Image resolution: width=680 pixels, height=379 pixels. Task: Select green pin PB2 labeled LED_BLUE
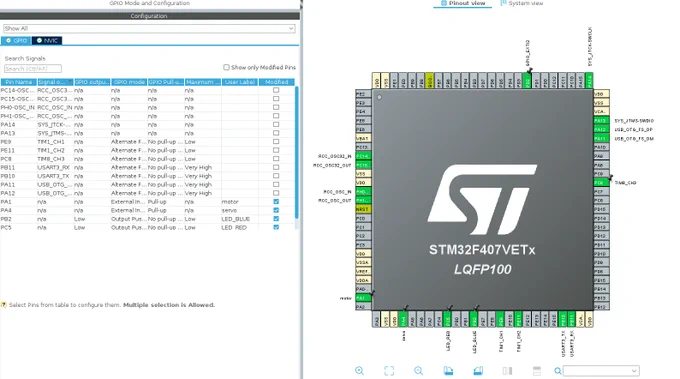click(x=474, y=320)
